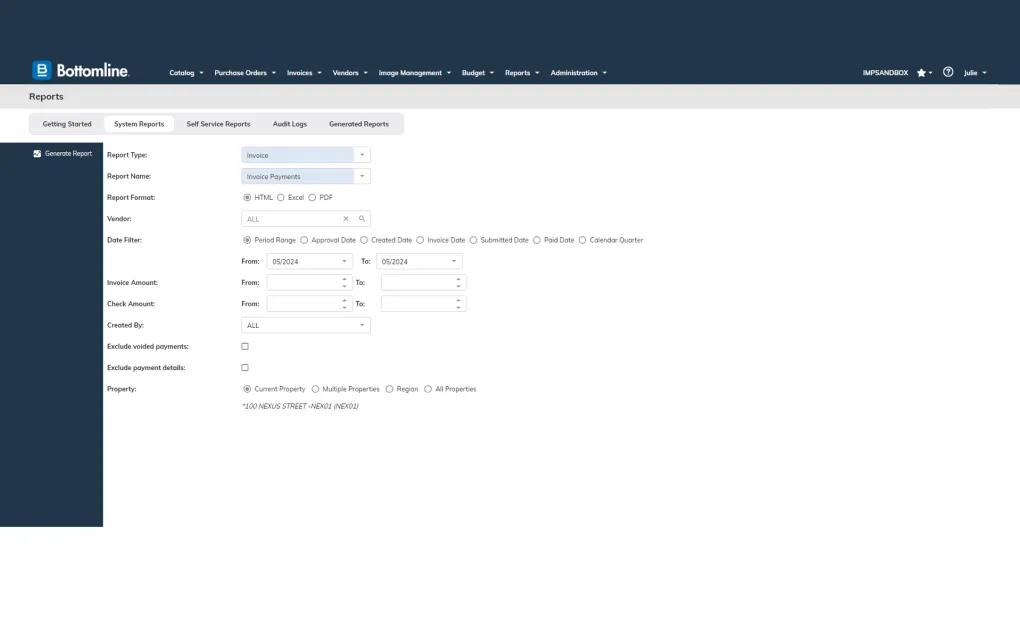The width and height of the screenshot is (1020, 638).
Task: Select the Excel report format
Action: [x=281, y=198]
